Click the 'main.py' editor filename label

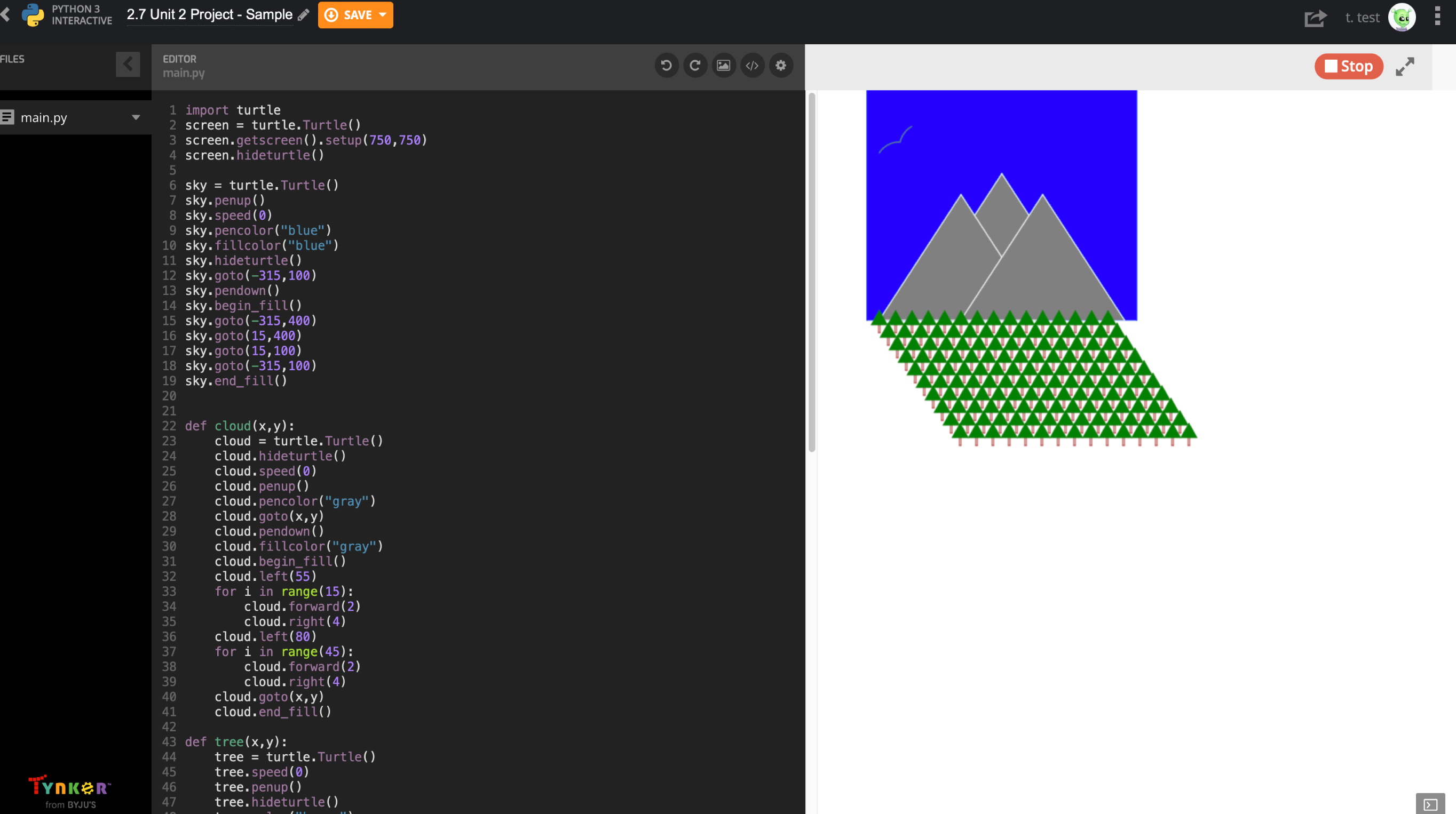[x=184, y=73]
